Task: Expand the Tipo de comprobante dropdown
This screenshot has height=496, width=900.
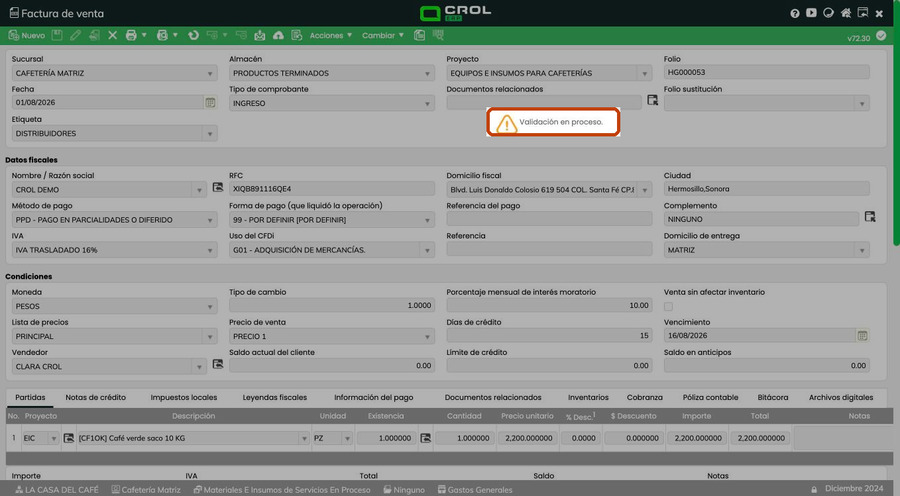Action: 427,104
